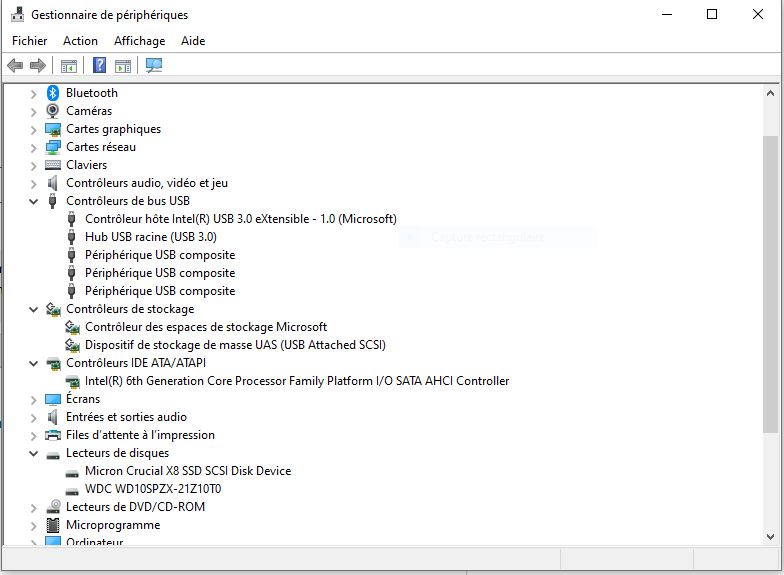Click the Écrans monitor icon

[x=52, y=400]
